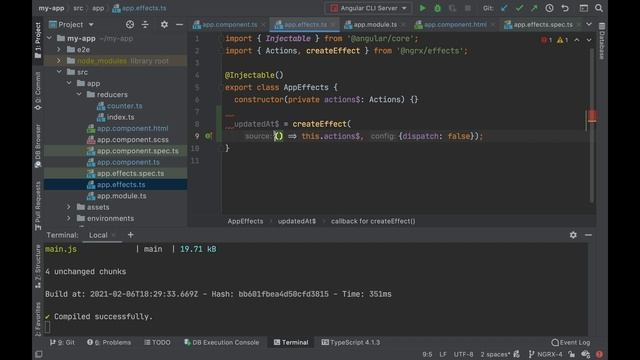Open Search Everywhere magnifier icon

(x=599, y=8)
